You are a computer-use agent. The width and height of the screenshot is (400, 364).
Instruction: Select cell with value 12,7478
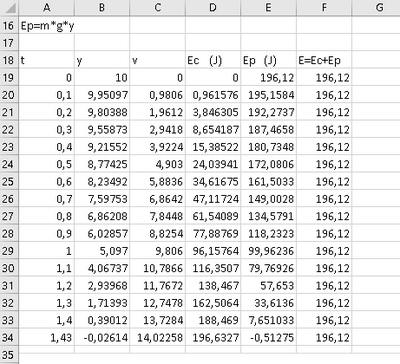click(x=158, y=303)
